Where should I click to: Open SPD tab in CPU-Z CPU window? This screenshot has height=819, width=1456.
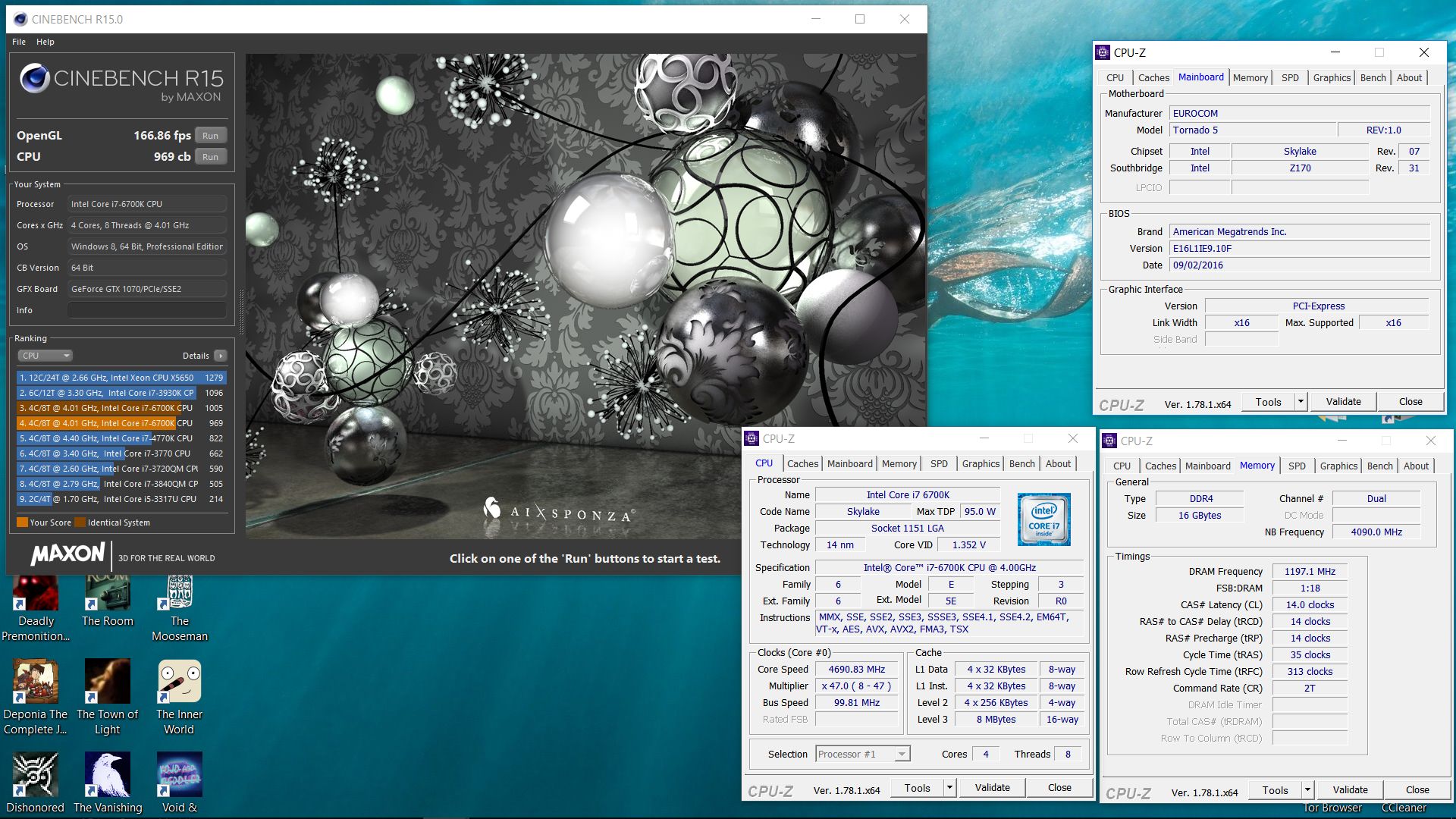[939, 463]
